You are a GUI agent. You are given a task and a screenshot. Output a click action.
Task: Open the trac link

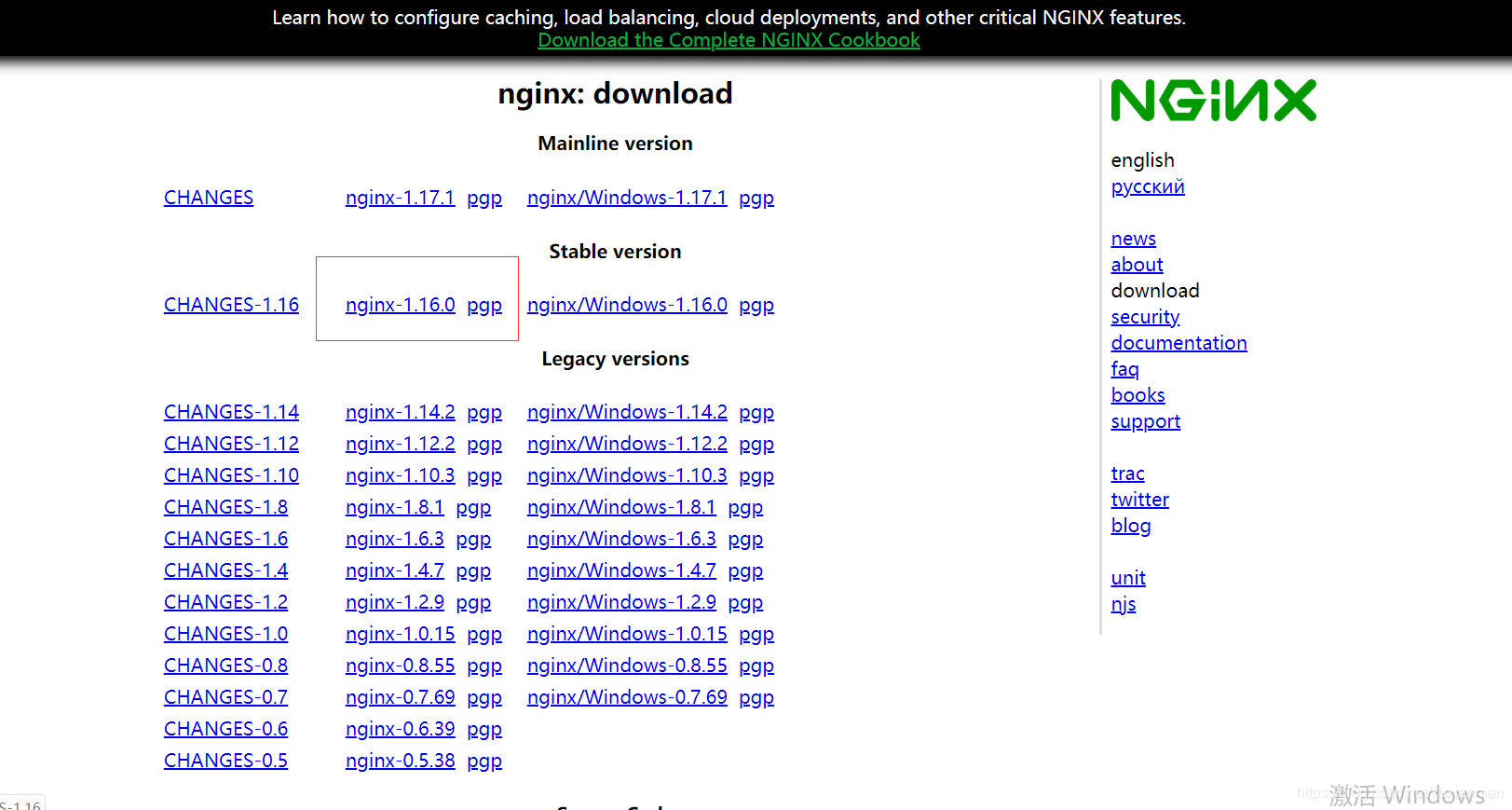point(1128,474)
